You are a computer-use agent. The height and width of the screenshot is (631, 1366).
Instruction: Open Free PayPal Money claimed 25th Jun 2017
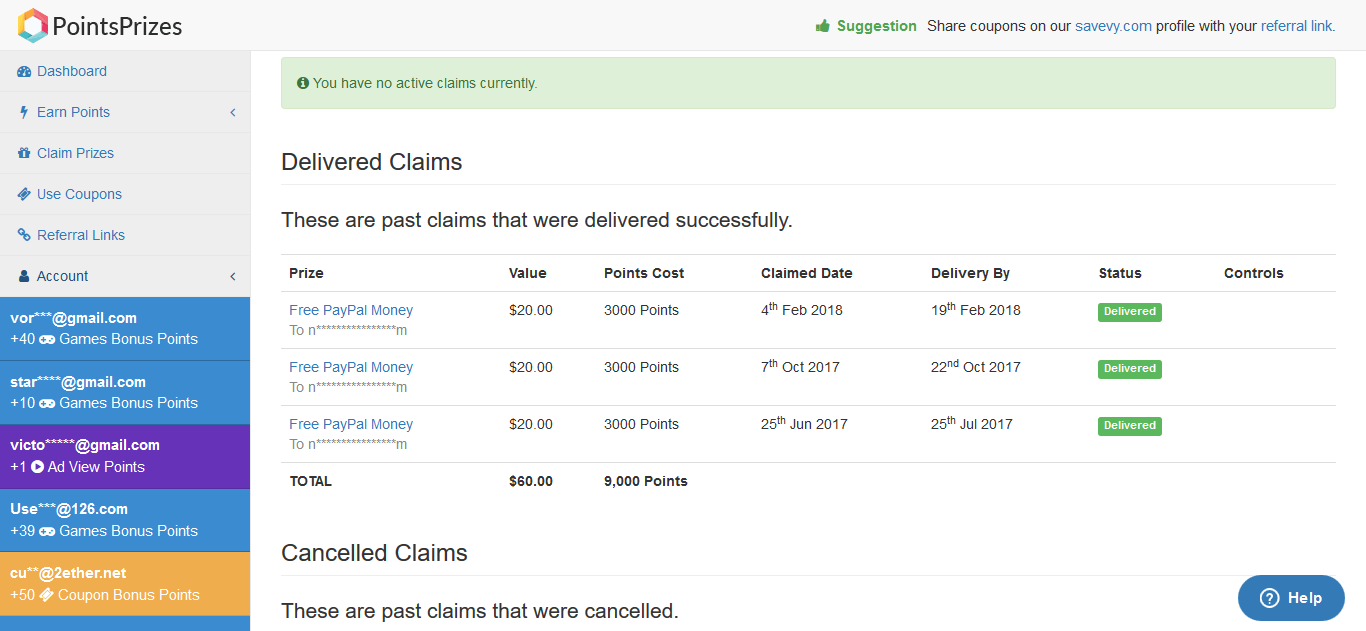click(x=351, y=424)
